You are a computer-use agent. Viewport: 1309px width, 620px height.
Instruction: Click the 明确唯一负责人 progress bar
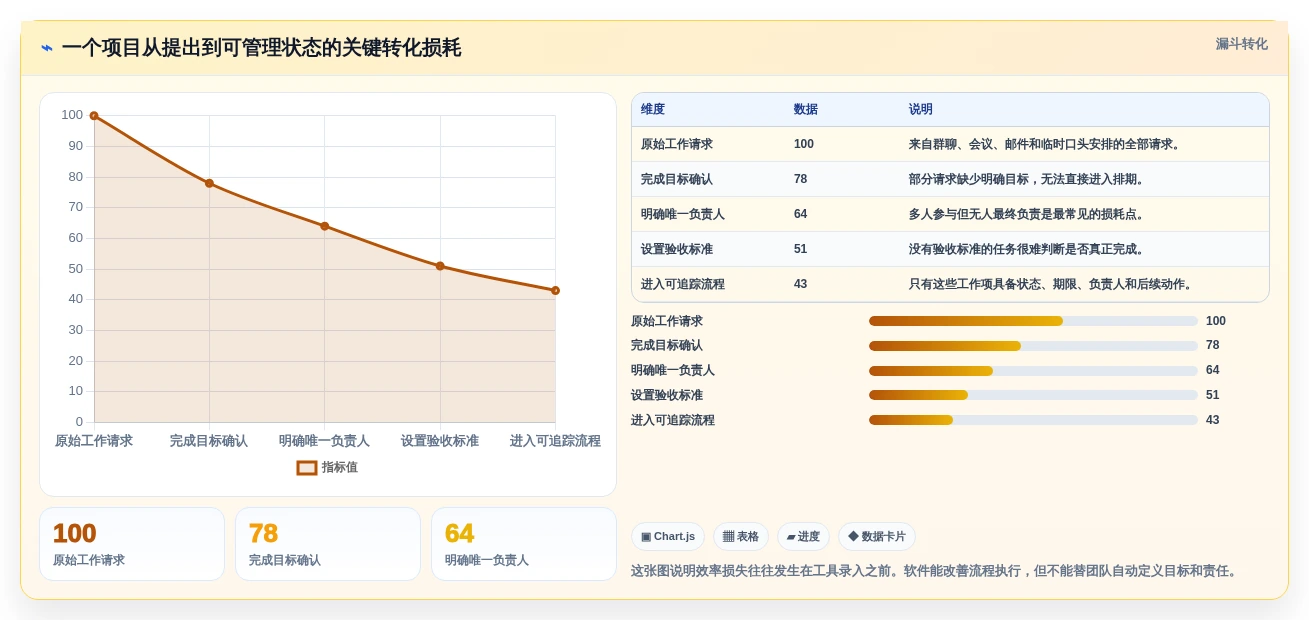pos(1033,370)
